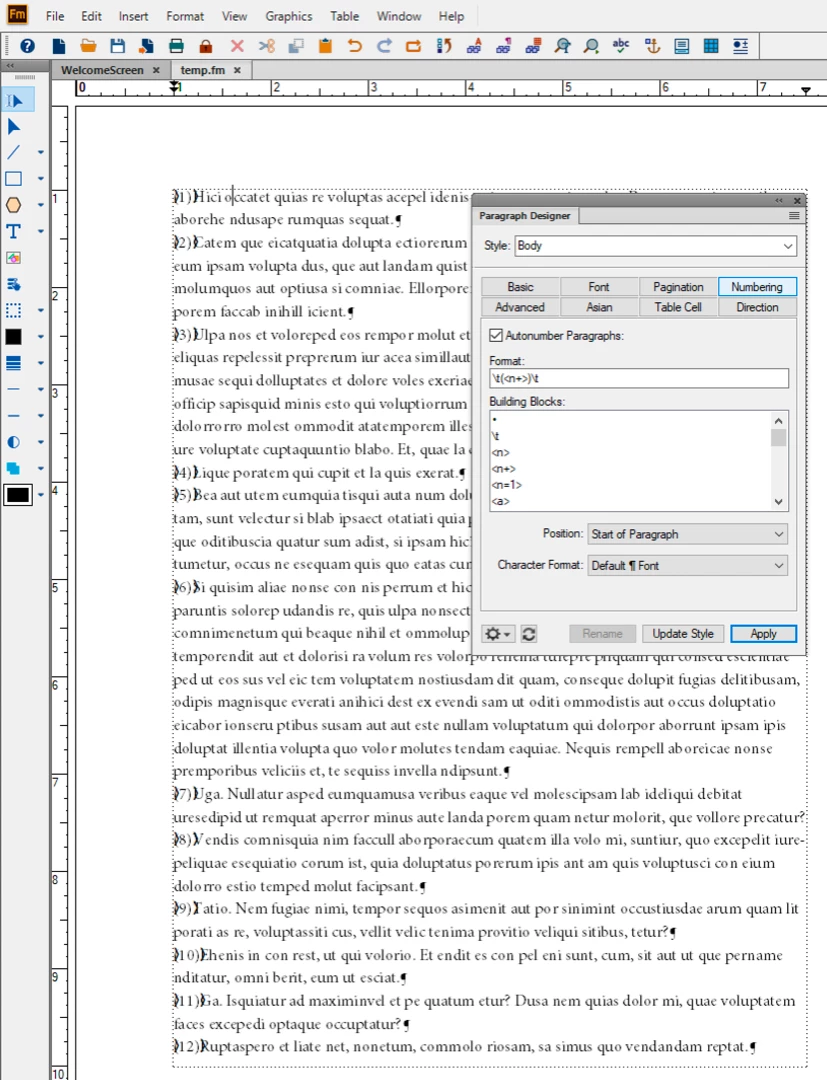Switch to the Direction tab
Screen dimensions: 827x1080
[757, 307]
